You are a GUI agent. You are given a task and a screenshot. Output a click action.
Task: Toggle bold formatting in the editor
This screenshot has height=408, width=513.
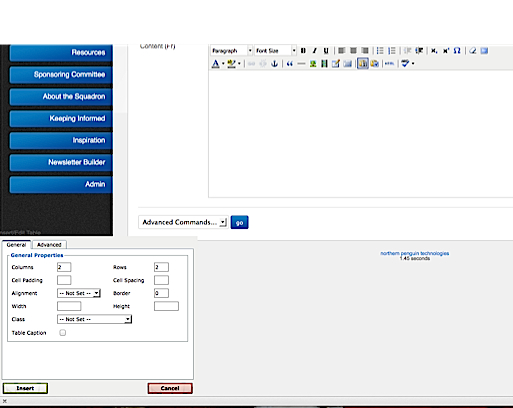[x=303, y=51]
